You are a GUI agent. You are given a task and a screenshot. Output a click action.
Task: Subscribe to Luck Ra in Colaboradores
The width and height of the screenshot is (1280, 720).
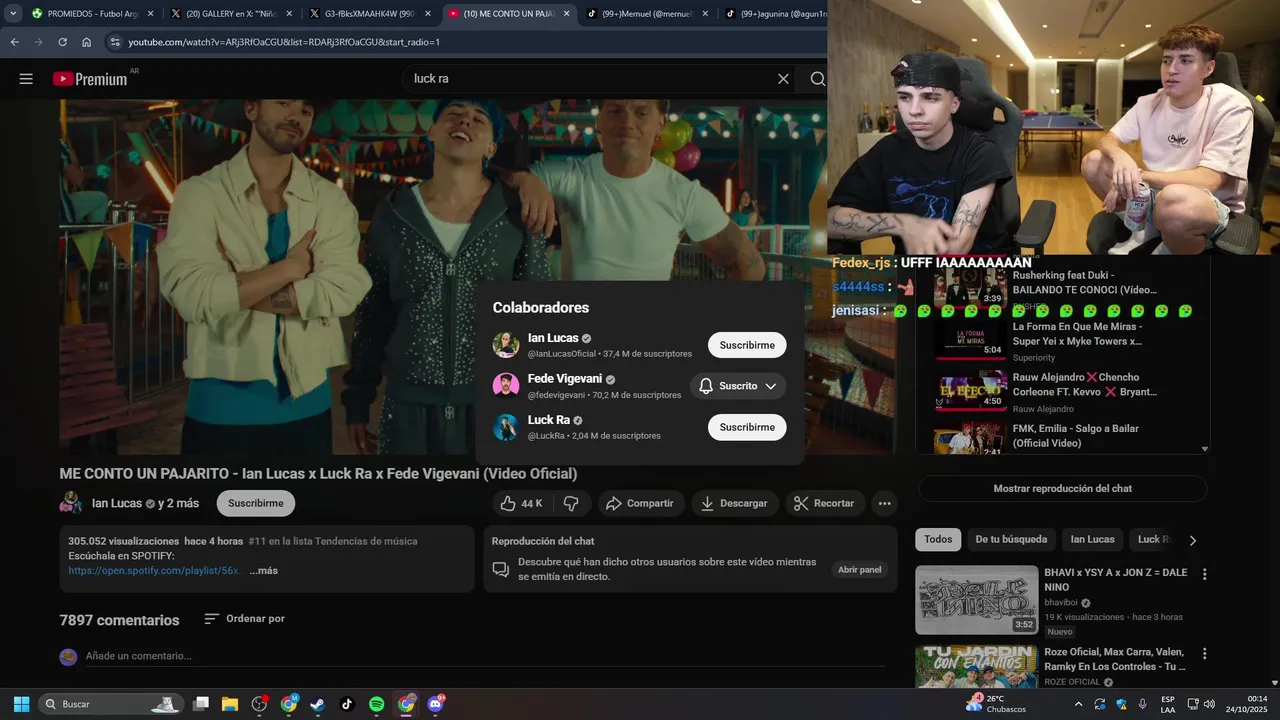[x=747, y=427]
